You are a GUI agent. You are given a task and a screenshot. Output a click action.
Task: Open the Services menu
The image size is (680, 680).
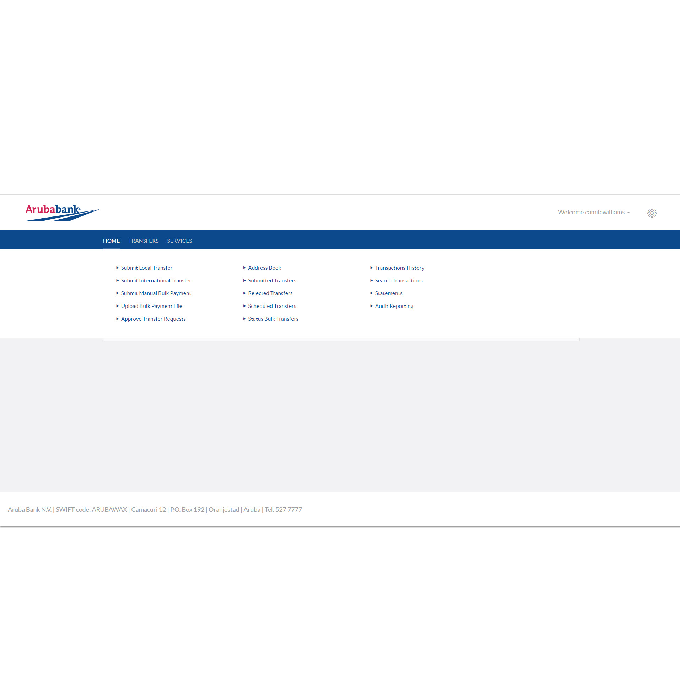180,241
